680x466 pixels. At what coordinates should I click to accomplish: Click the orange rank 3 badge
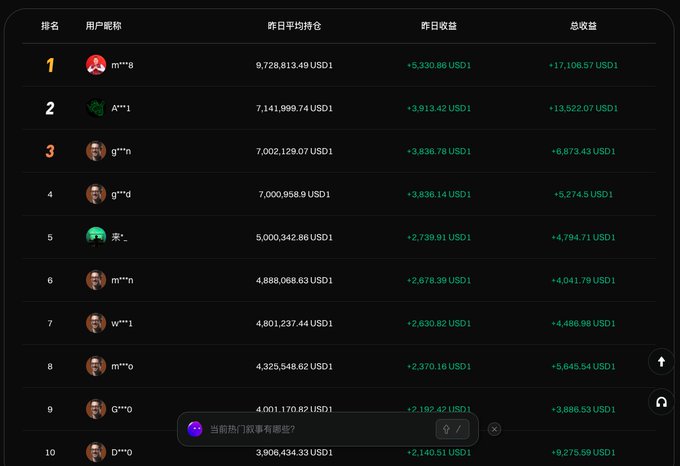coord(50,151)
